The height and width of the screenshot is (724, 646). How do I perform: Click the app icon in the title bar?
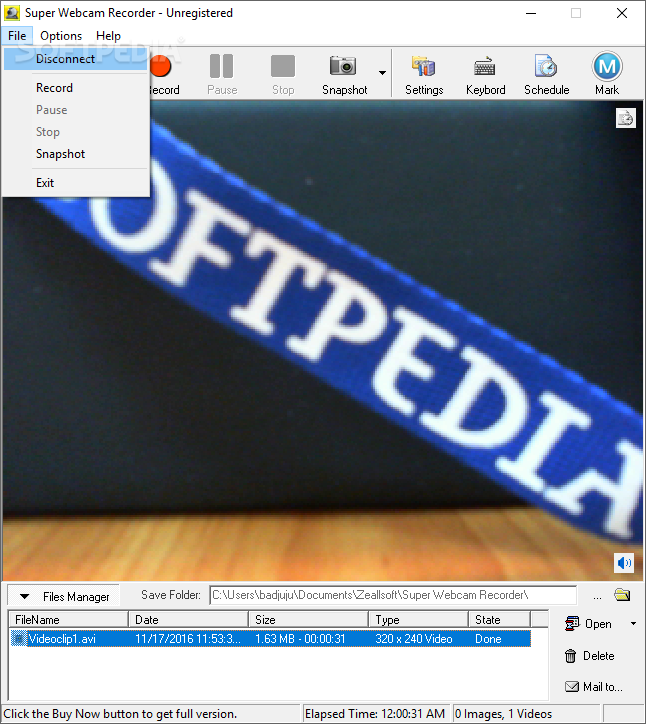(x=12, y=13)
